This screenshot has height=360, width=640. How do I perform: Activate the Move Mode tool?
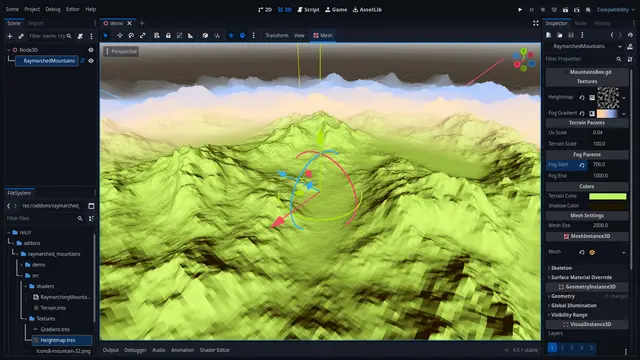tap(120, 36)
